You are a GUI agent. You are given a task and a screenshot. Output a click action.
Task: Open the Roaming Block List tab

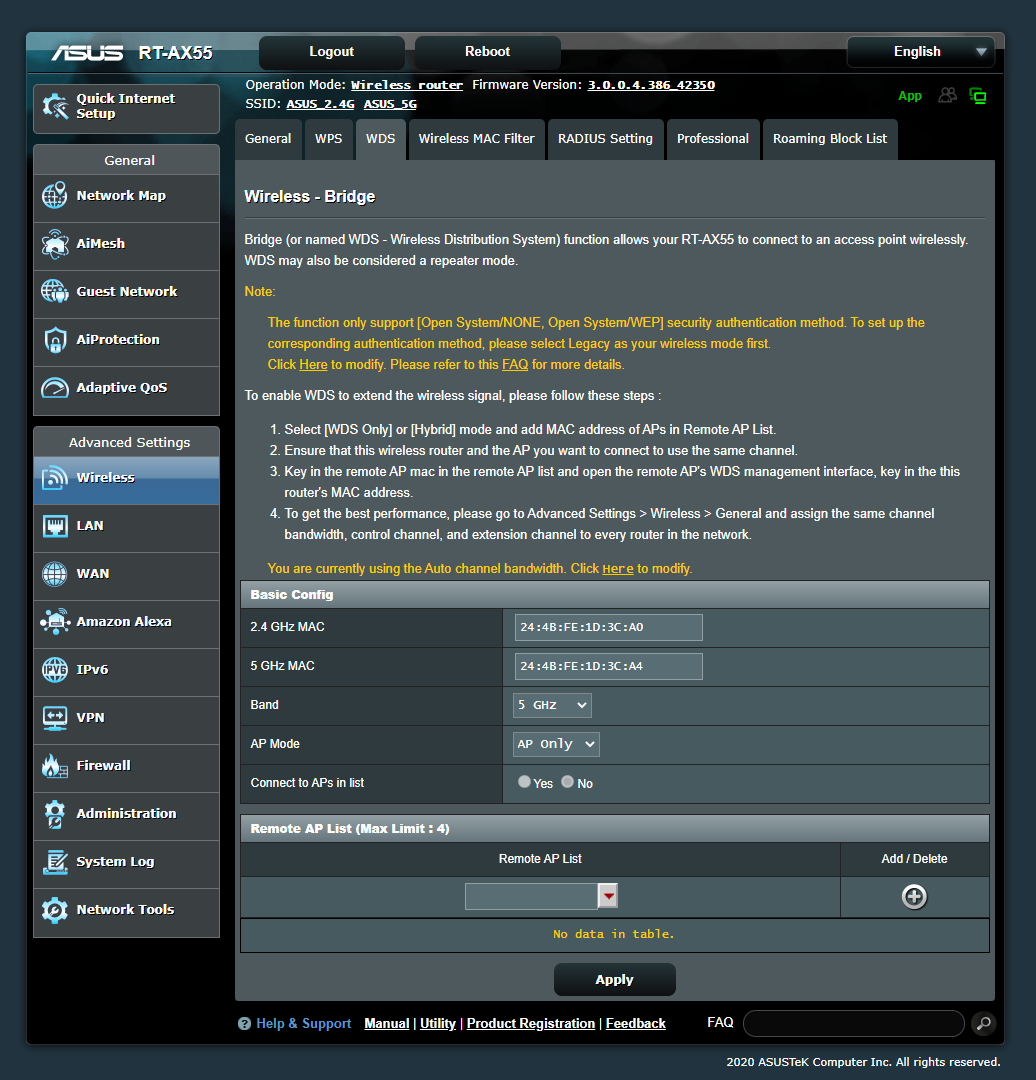[829, 139]
